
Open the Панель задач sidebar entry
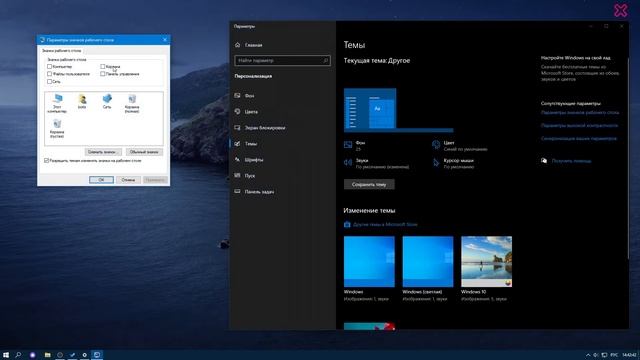point(259,191)
